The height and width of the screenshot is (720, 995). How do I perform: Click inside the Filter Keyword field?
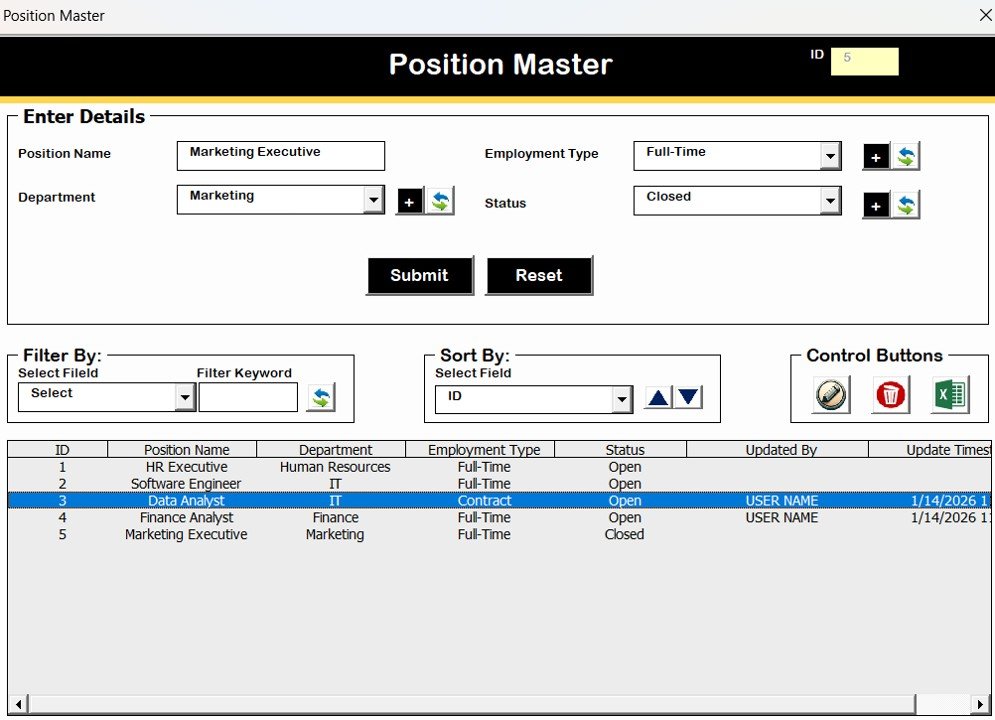click(248, 397)
